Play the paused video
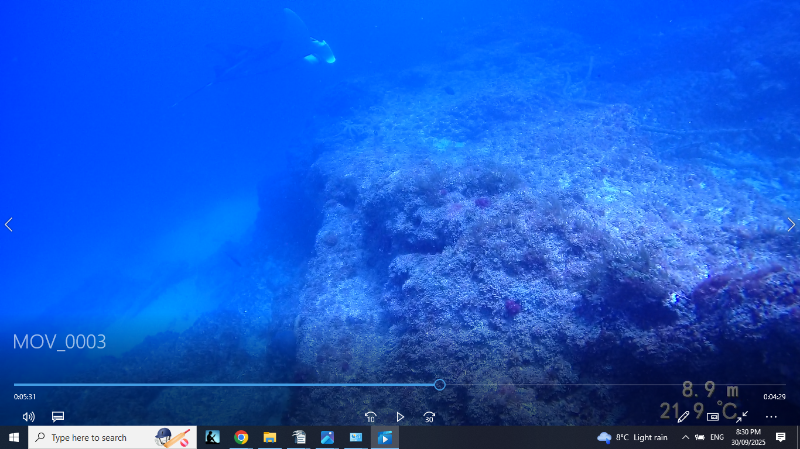The image size is (800, 449). click(400, 416)
